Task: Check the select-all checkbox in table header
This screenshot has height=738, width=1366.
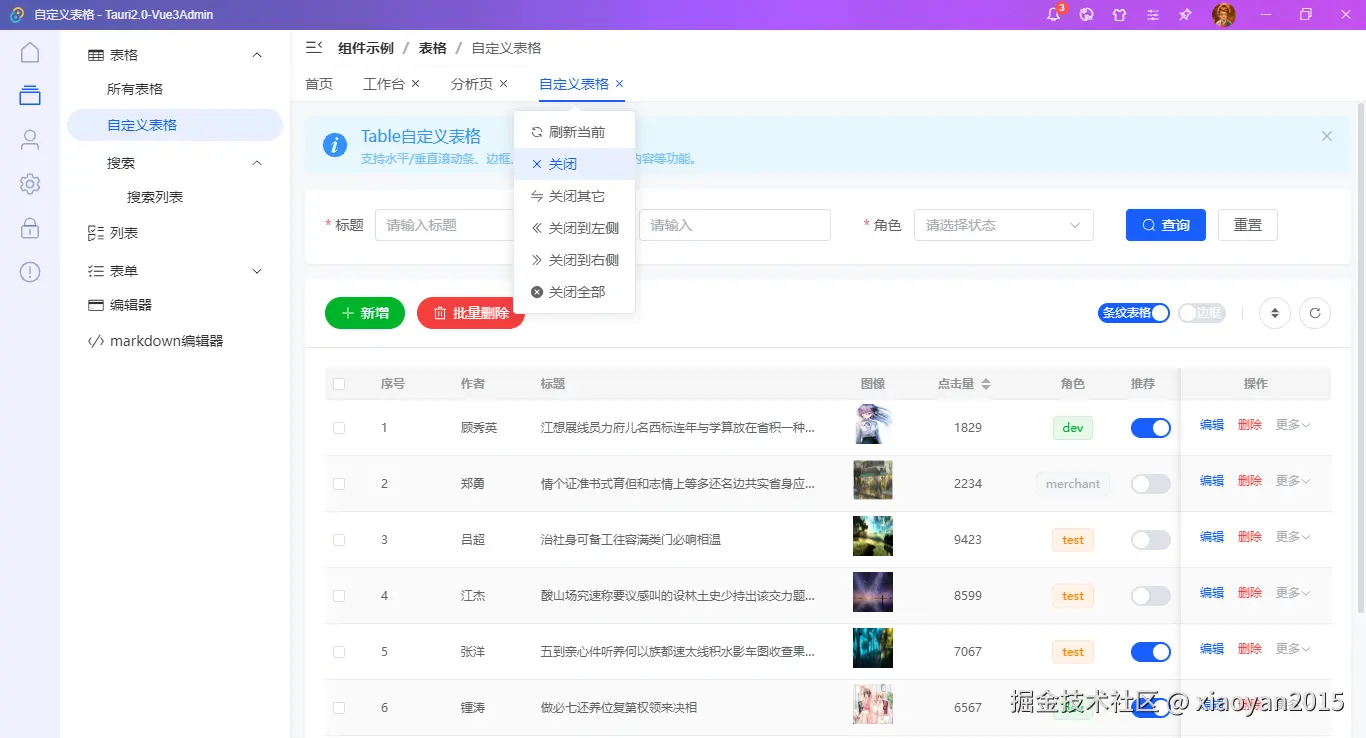Action: click(x=338, y=383)
